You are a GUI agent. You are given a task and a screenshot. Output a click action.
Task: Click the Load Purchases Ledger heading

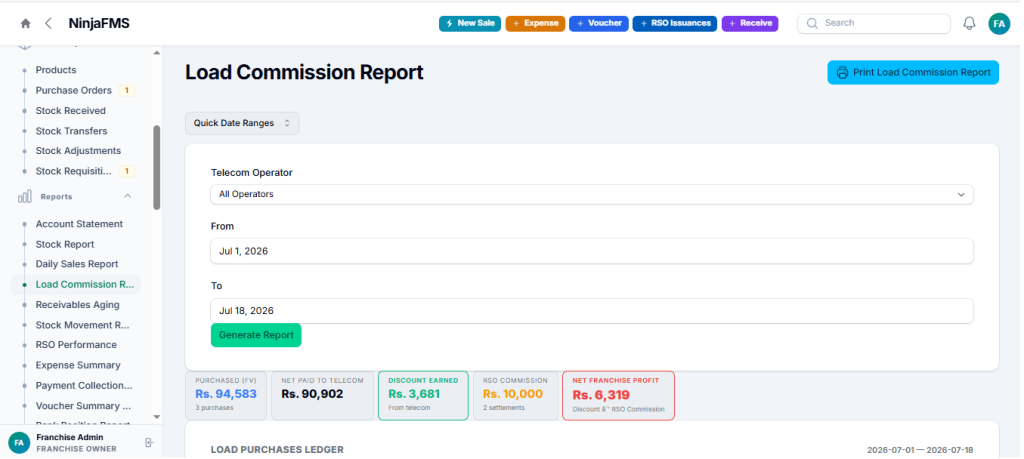coord(277,450)
